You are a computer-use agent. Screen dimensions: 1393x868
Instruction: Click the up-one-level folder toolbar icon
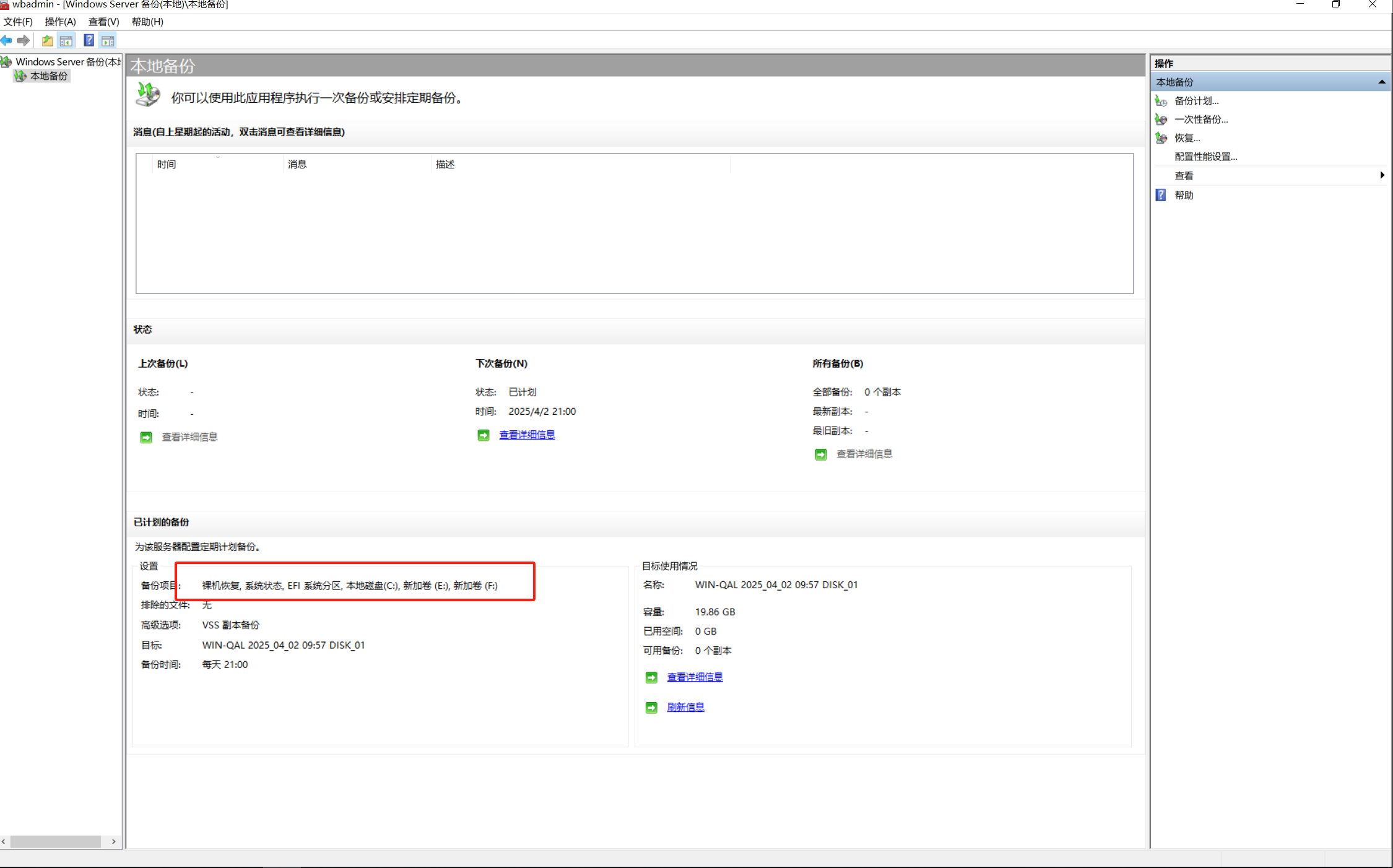tap(47, 41)
